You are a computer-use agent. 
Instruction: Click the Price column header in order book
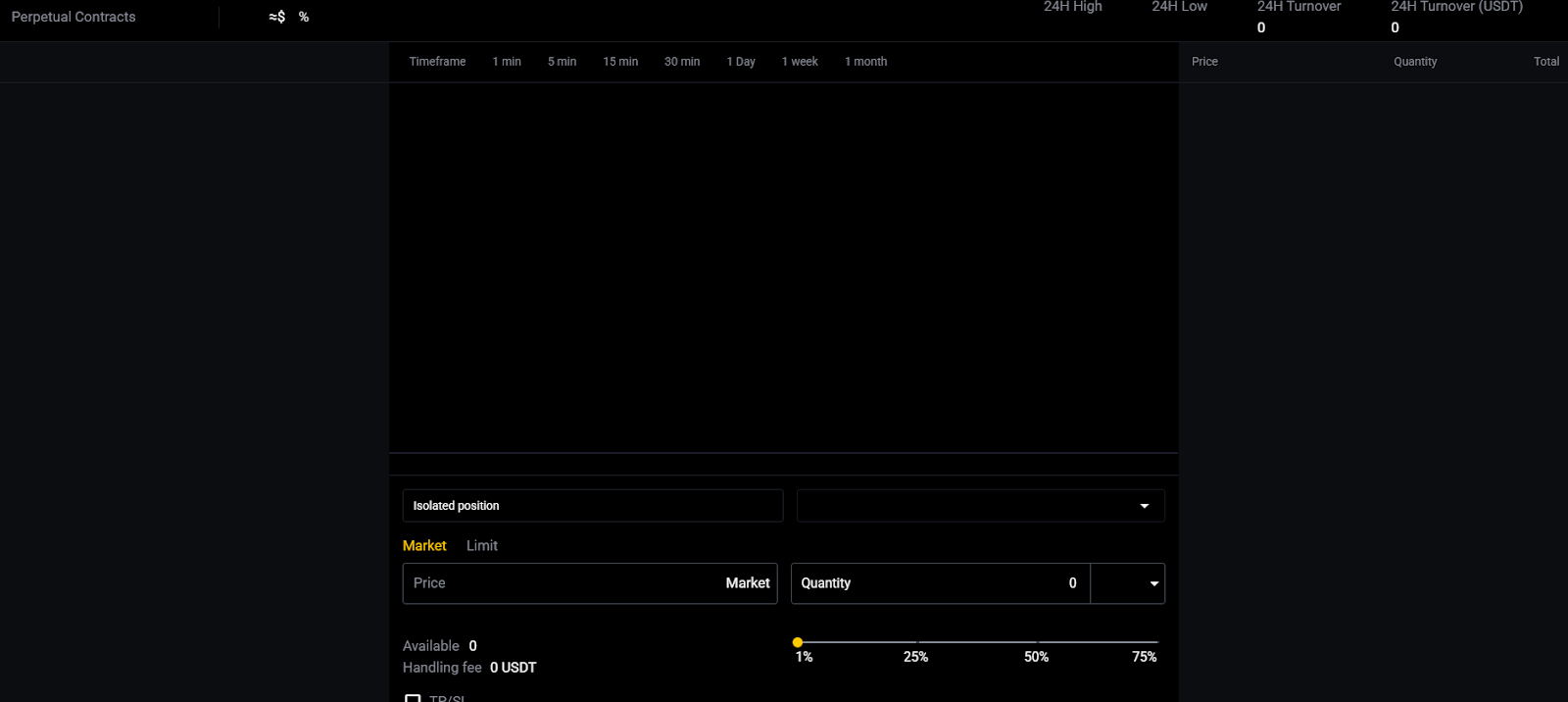point(1204,62)
